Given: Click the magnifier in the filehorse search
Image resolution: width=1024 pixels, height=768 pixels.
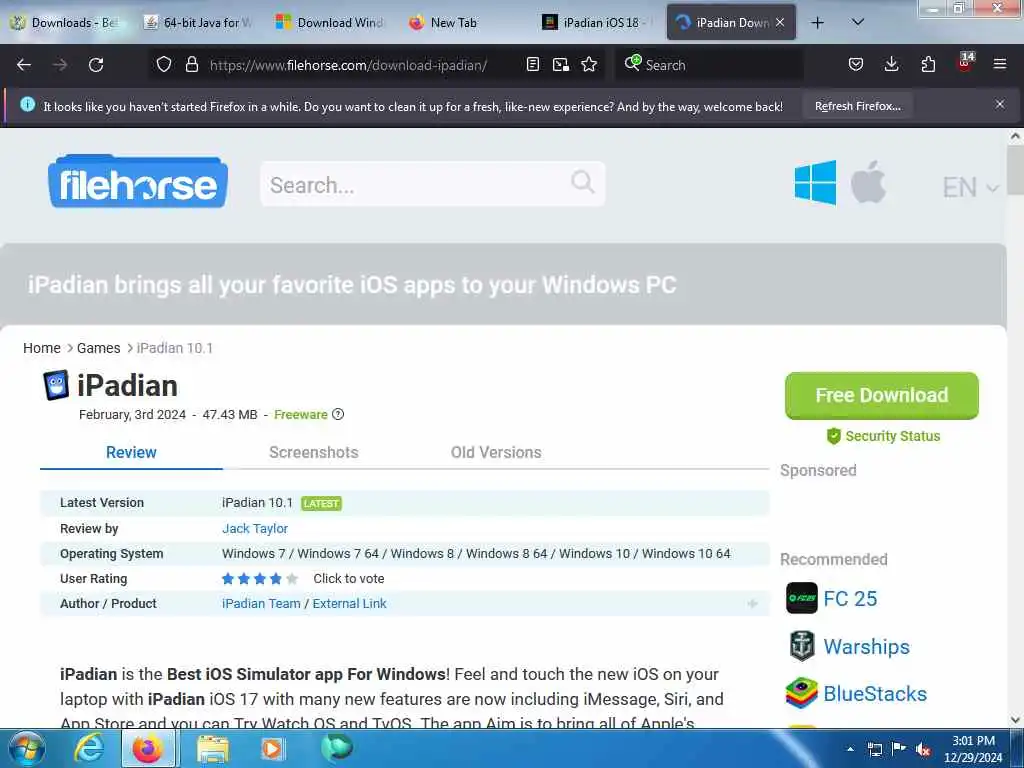Looking at the screenshot, I should [x=583, y=182].
